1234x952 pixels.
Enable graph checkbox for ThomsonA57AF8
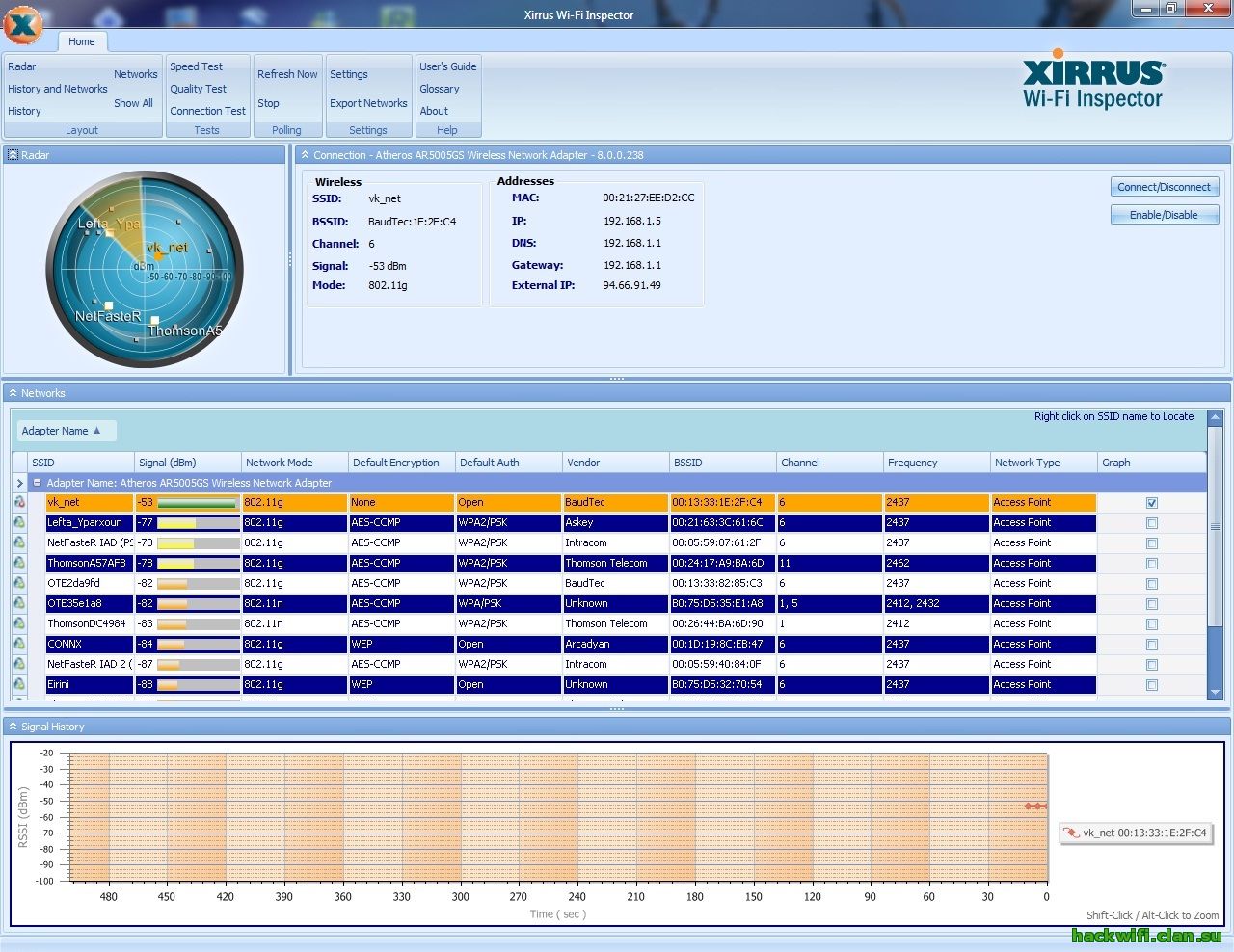(x=1152, y=564)
